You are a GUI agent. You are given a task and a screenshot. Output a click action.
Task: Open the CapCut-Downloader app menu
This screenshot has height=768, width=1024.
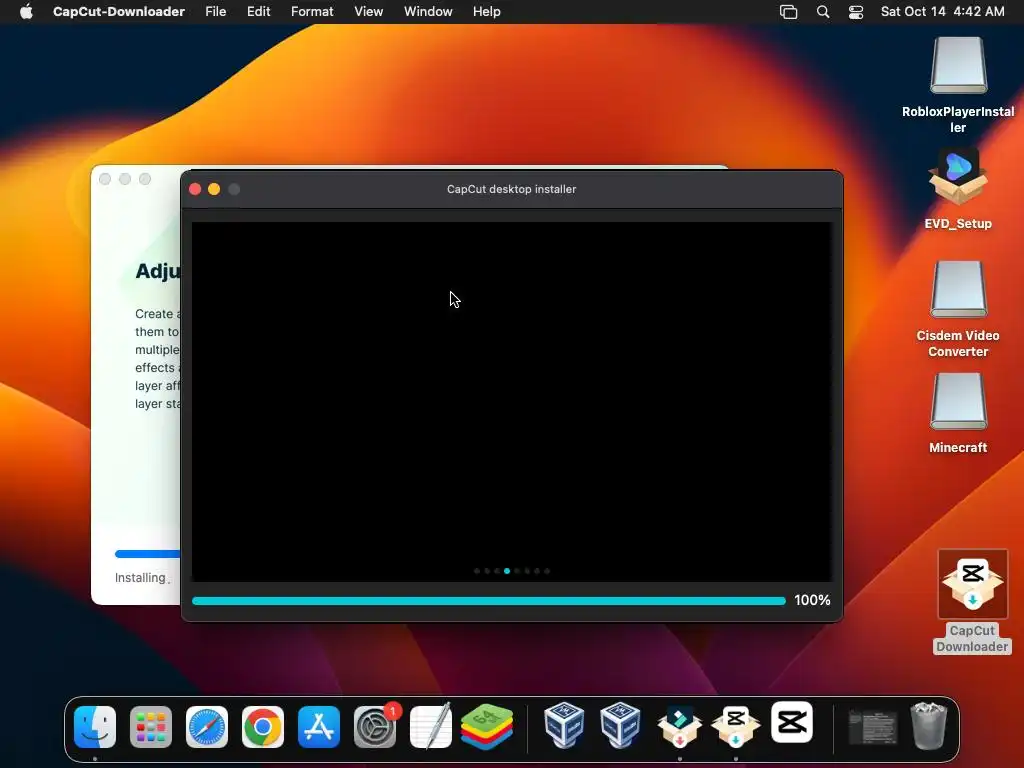(x=119, y=12)
